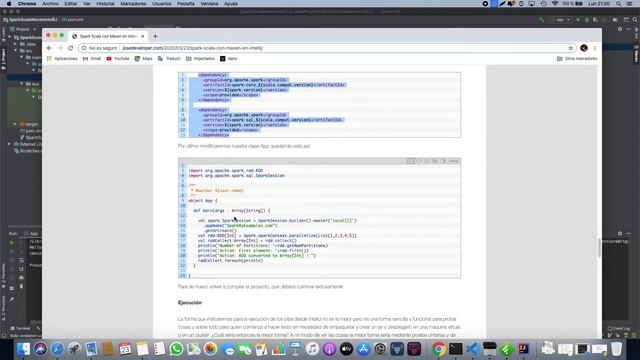Launch Siri from the Dock
640x360 pixels.
pyautogui.click(x=40, y=349)
